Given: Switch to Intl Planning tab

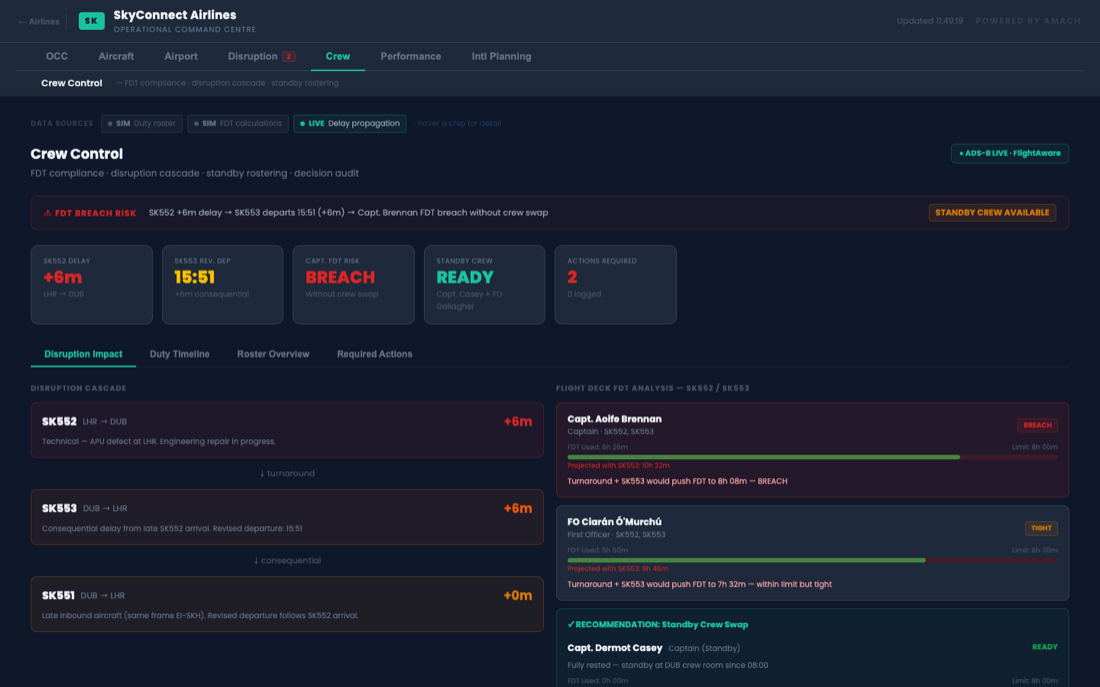Looking at the screenshot, I should point(501,56).
